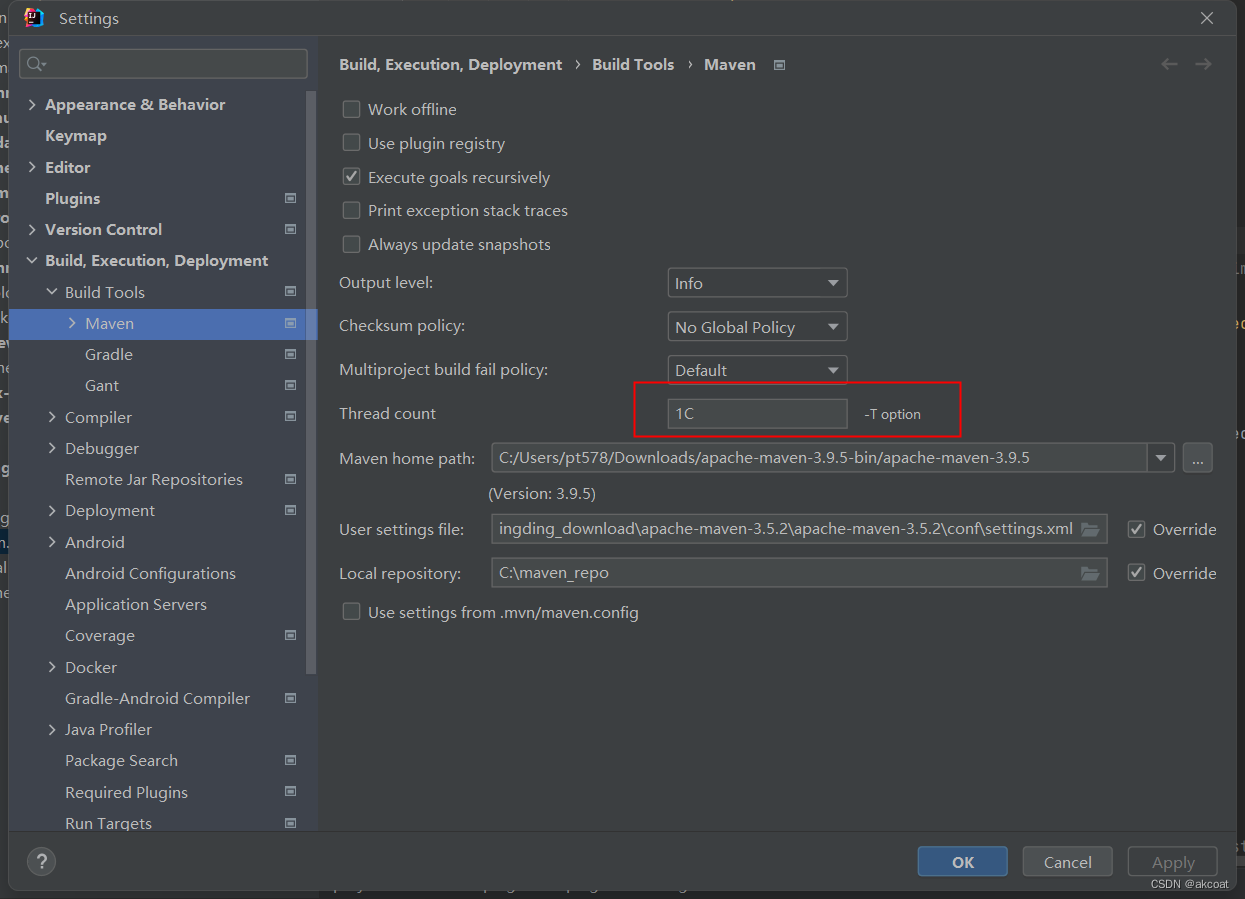Viewport: 1245px width, 899px height.
Task: Click the project icon on the Gradle row
Action: pos(290,354)
